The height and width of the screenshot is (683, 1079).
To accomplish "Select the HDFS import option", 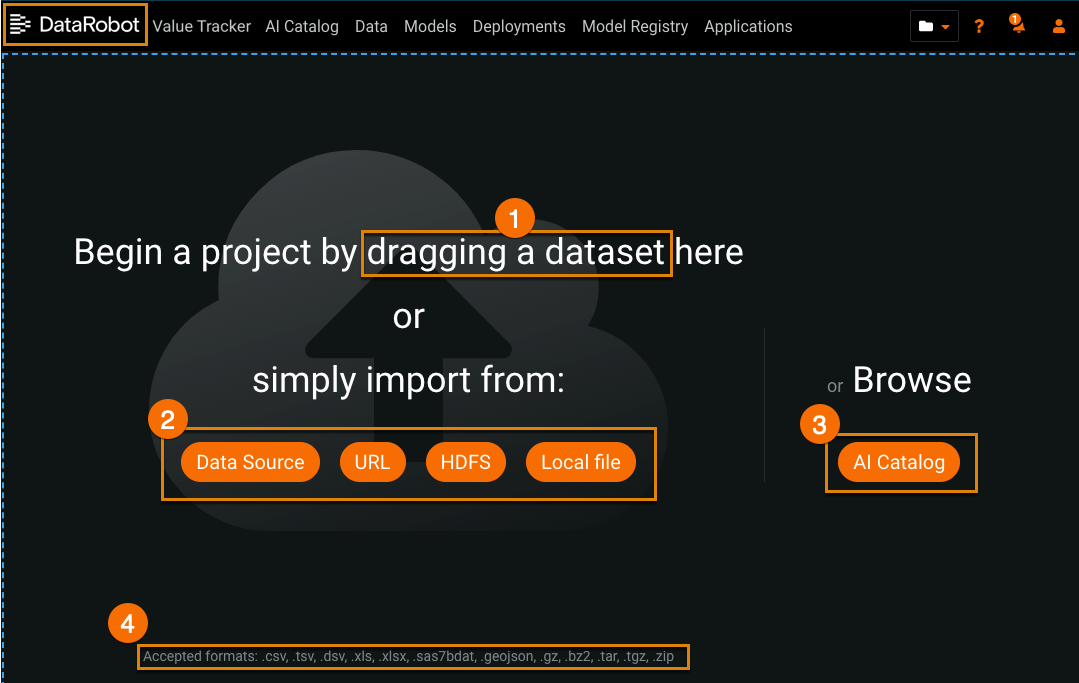I will [x=466, y=462].
